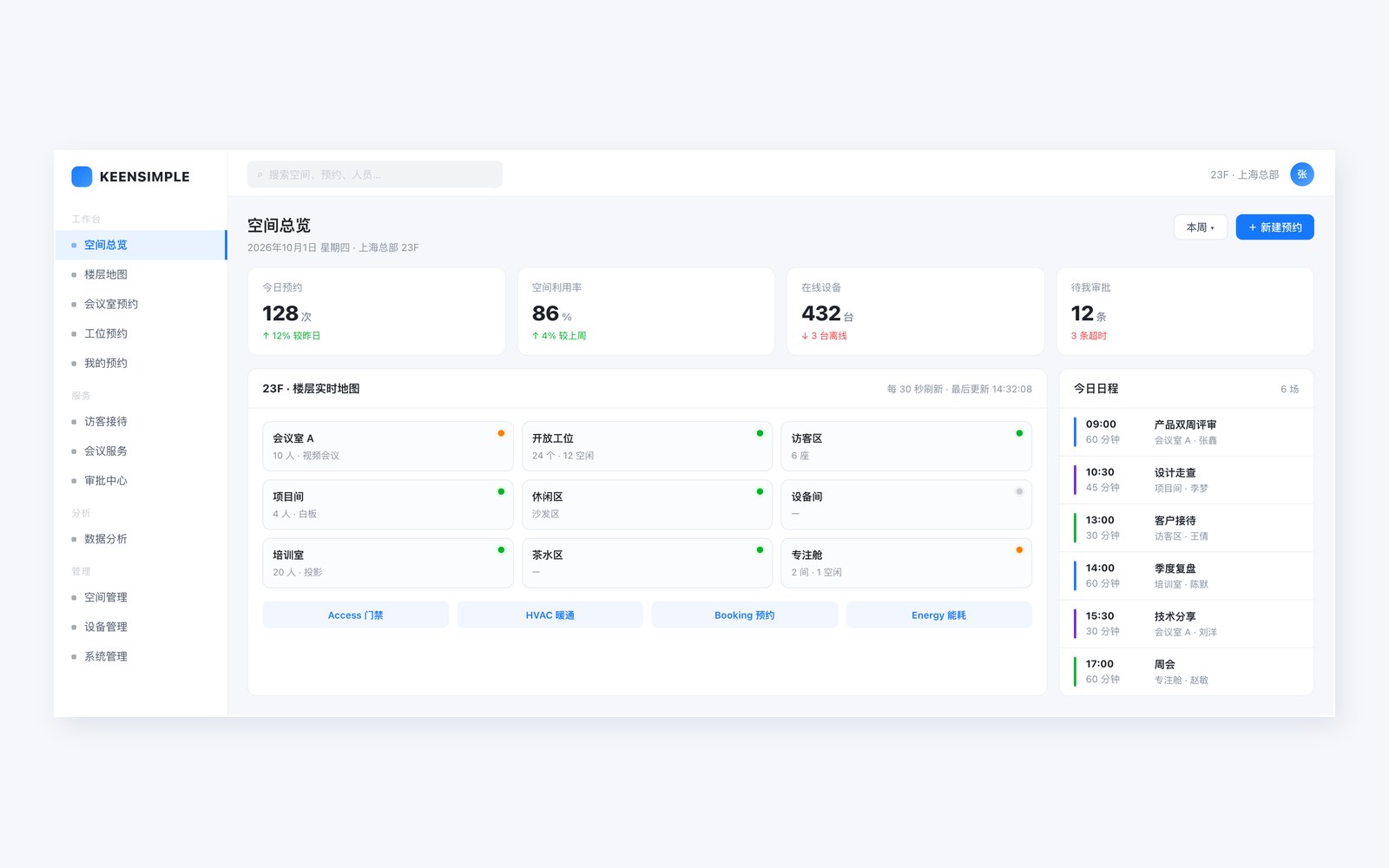1389x868 pixels.
Task: Open 楼层地图 from the sidebar
Action: (141, 274)
